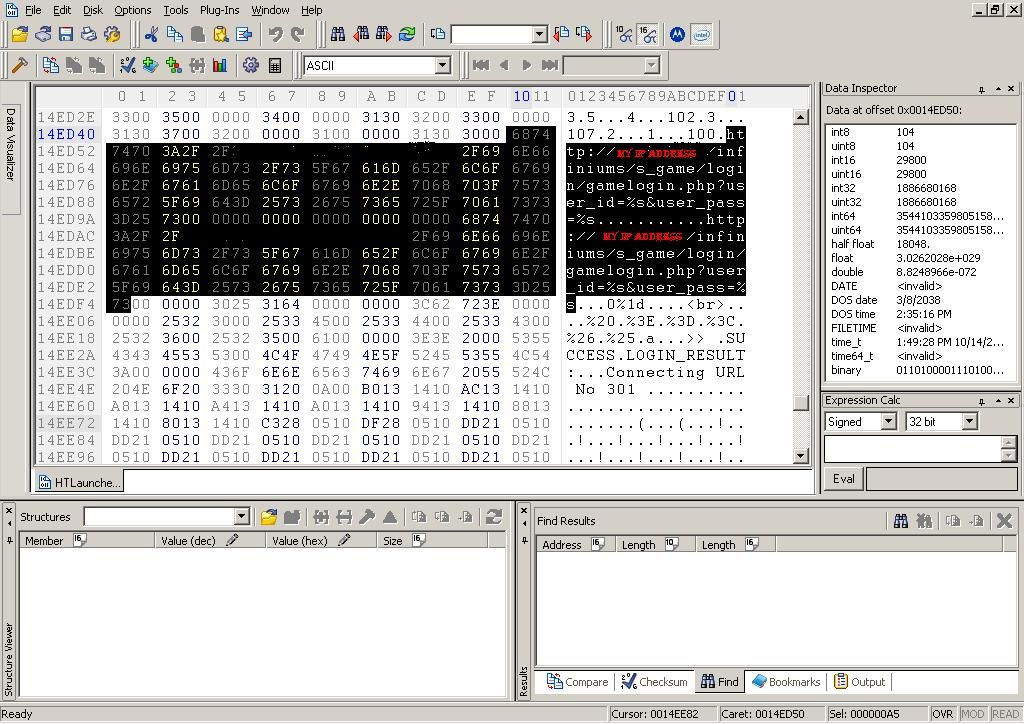Switch to the Checksum results tab
The height and width of the screenshot is (724, 1024).
(x=654, y=682)
